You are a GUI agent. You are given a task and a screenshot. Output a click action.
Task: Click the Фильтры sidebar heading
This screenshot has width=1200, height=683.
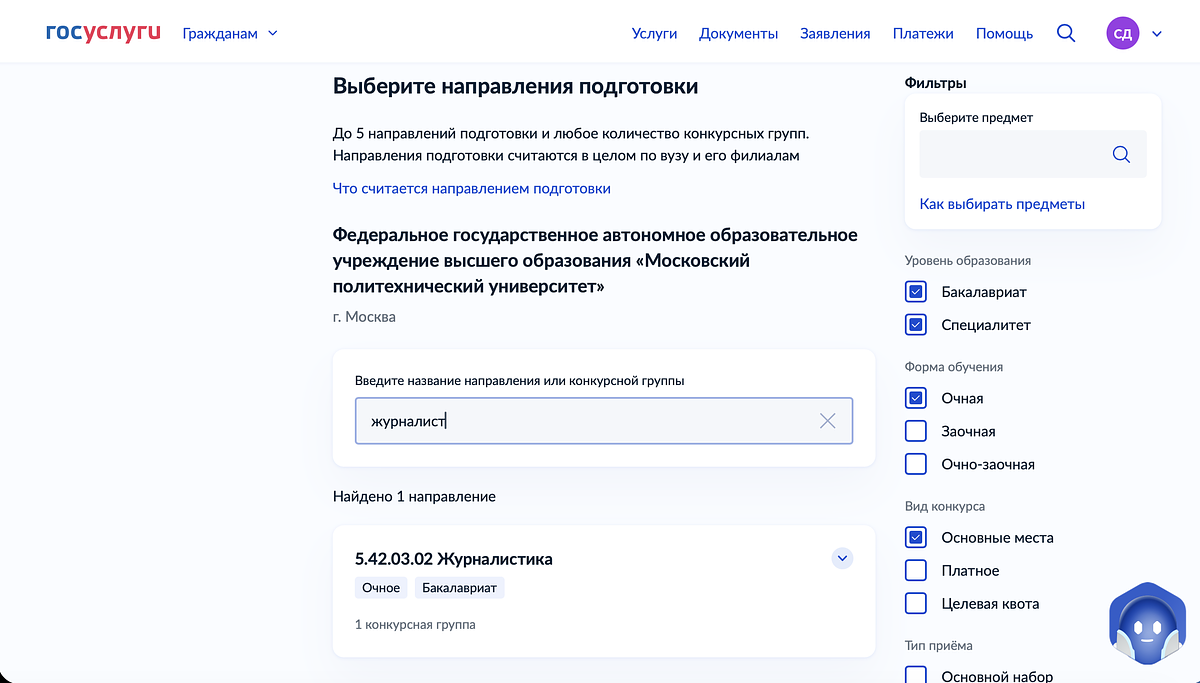935,83
